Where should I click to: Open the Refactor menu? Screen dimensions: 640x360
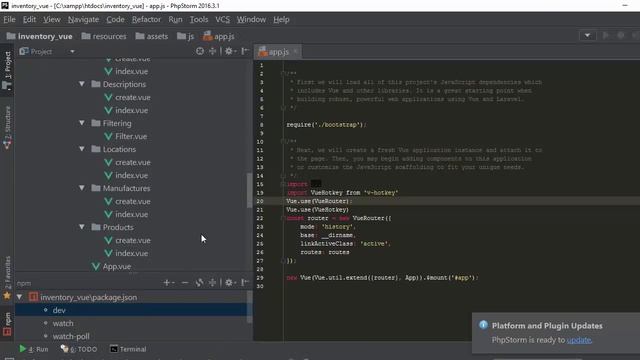146,20
